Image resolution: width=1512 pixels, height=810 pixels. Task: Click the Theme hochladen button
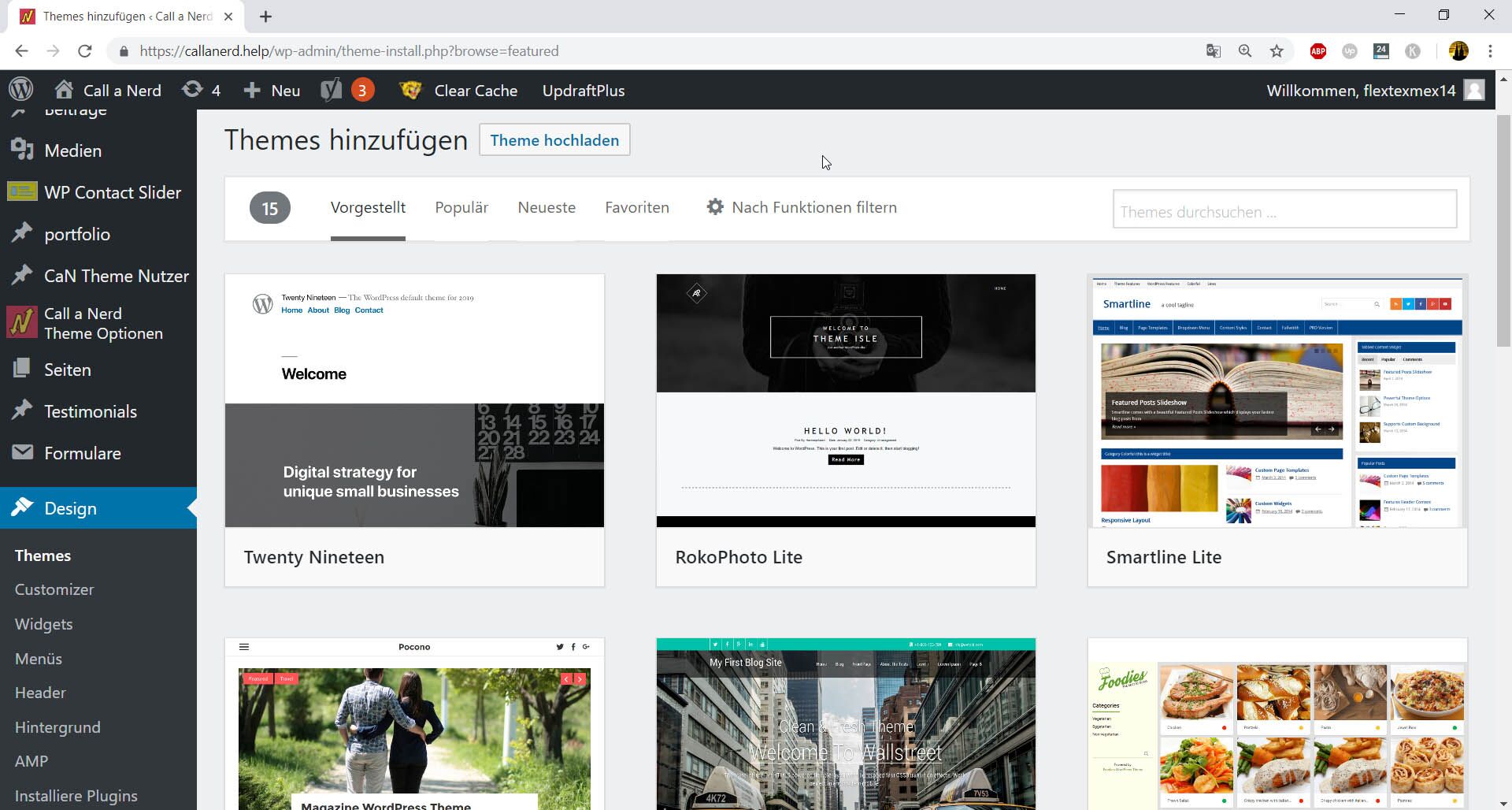[554, 139]
